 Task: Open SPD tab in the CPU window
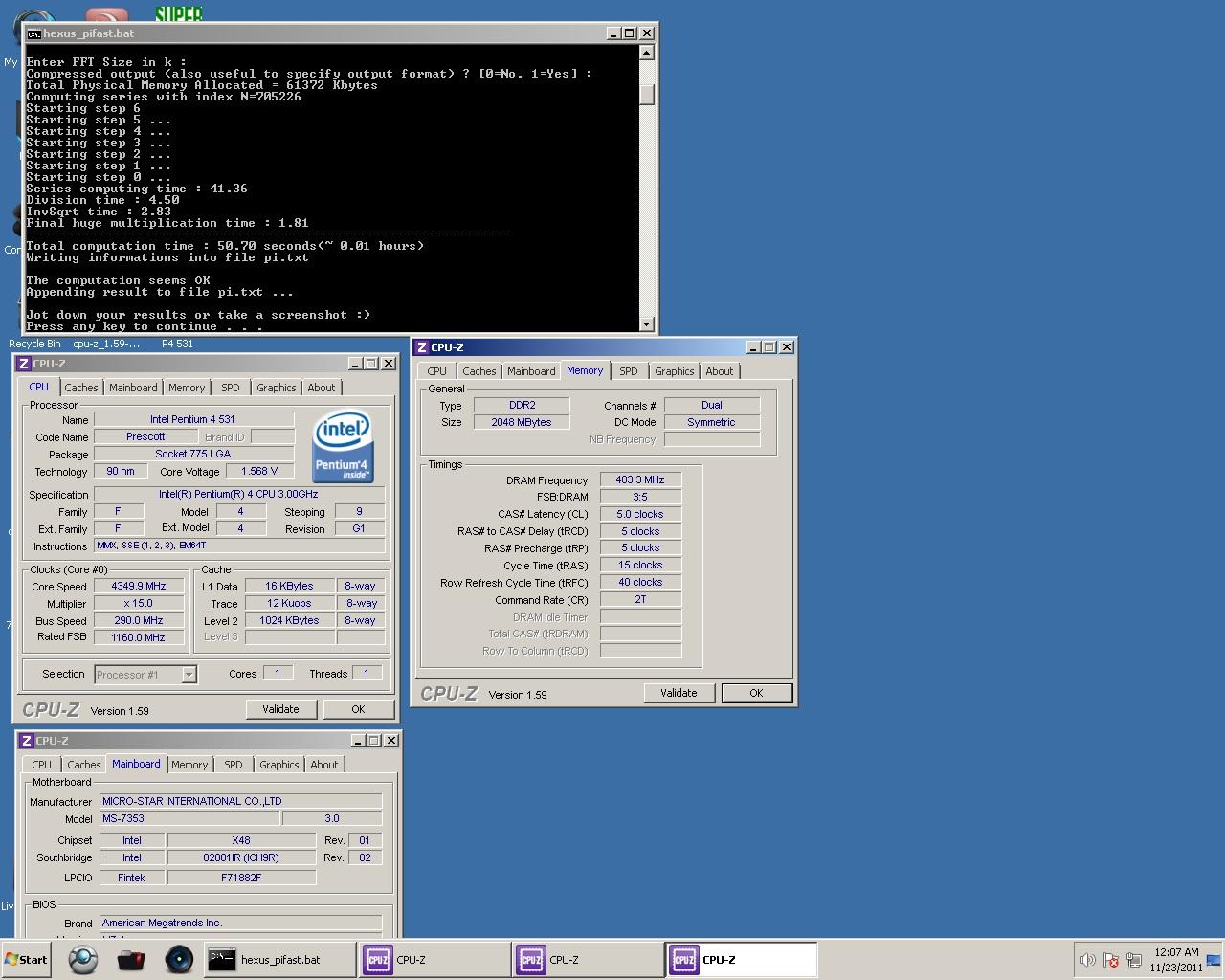click(x=231, y=388)
